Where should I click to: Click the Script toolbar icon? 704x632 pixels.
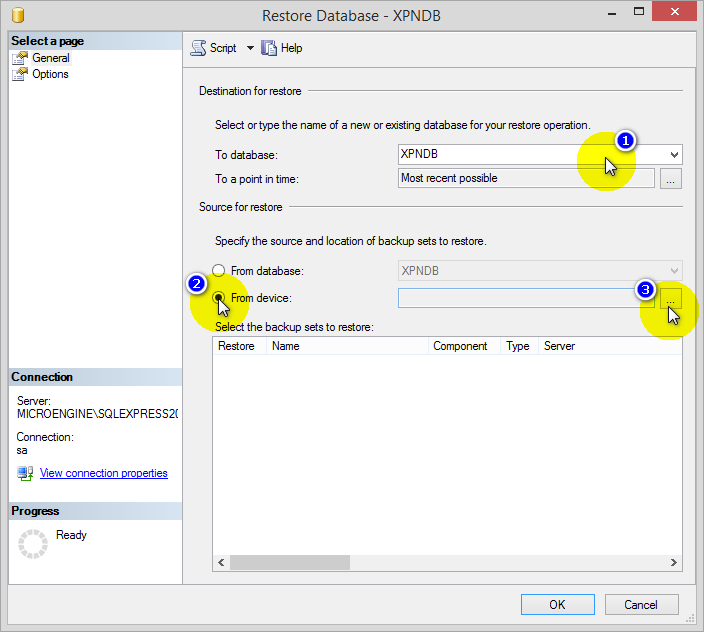[x=198, y=48]
